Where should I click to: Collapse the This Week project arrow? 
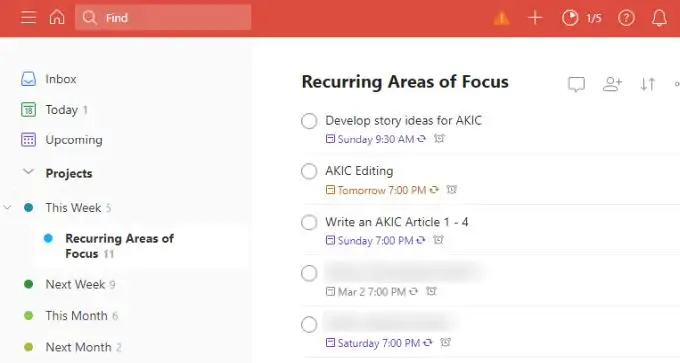(7, 207)
